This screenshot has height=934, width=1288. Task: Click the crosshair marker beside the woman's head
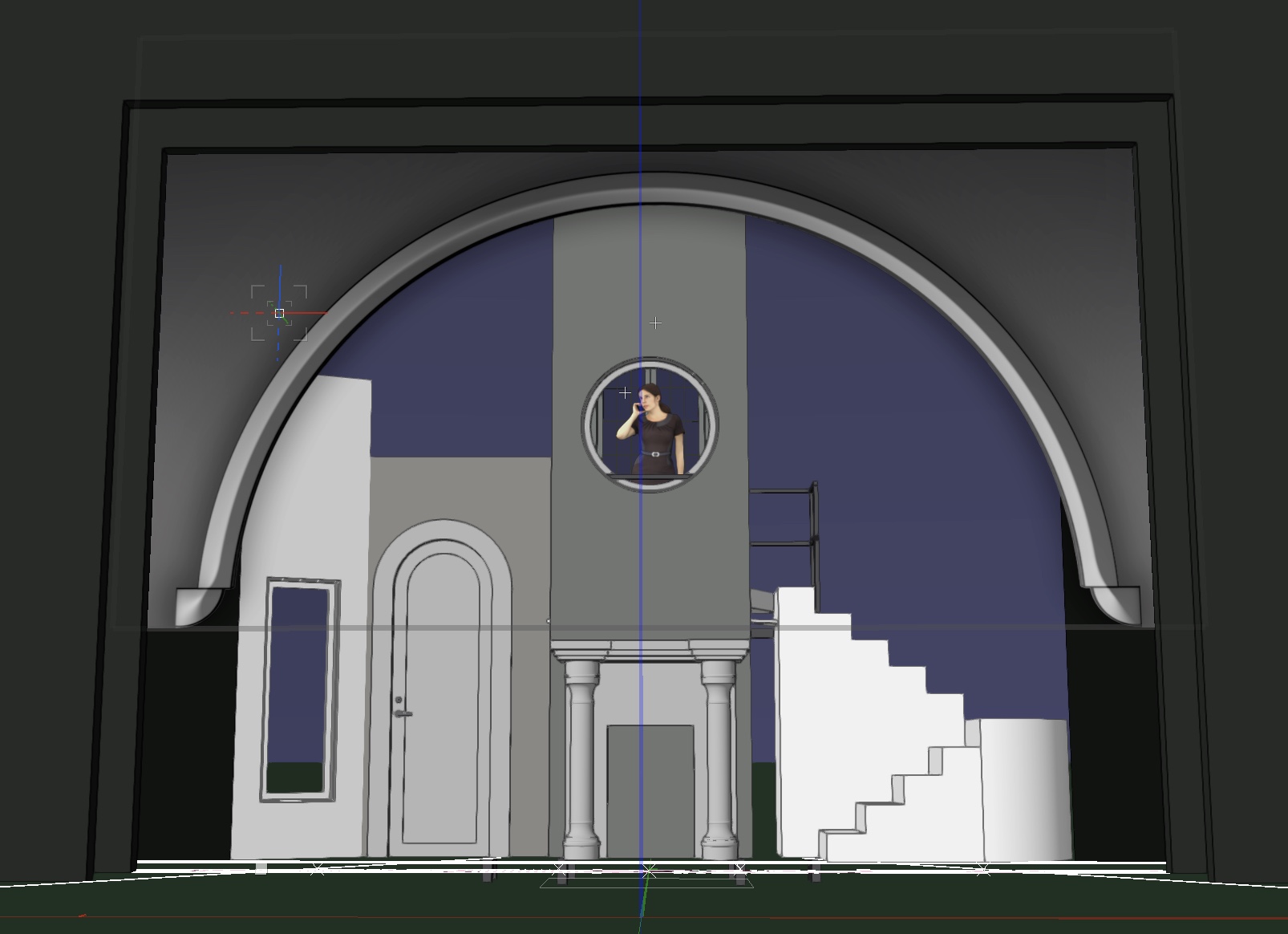pos(626,392)
